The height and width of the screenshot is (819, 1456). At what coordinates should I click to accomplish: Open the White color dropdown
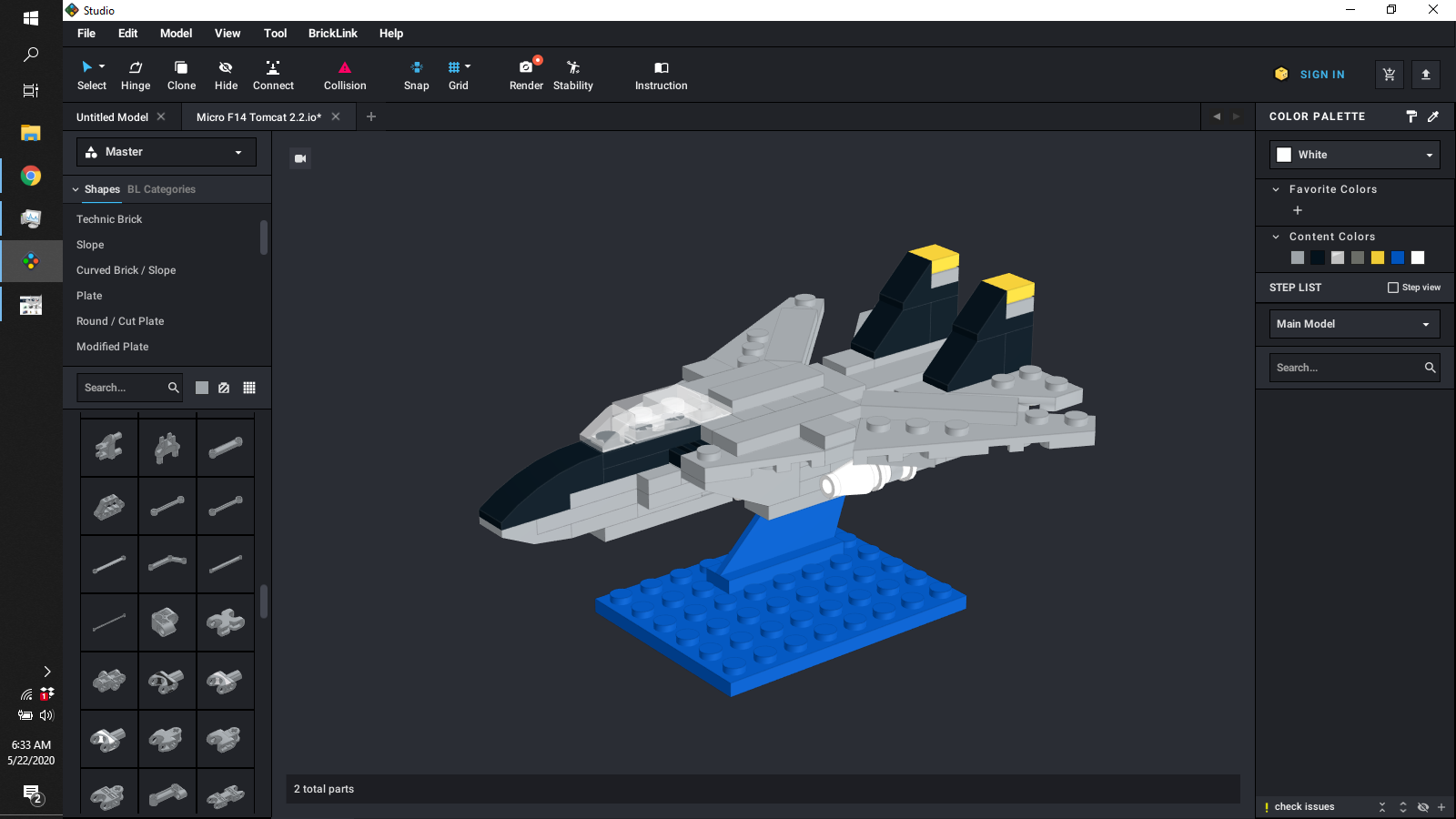[1355, 155]
